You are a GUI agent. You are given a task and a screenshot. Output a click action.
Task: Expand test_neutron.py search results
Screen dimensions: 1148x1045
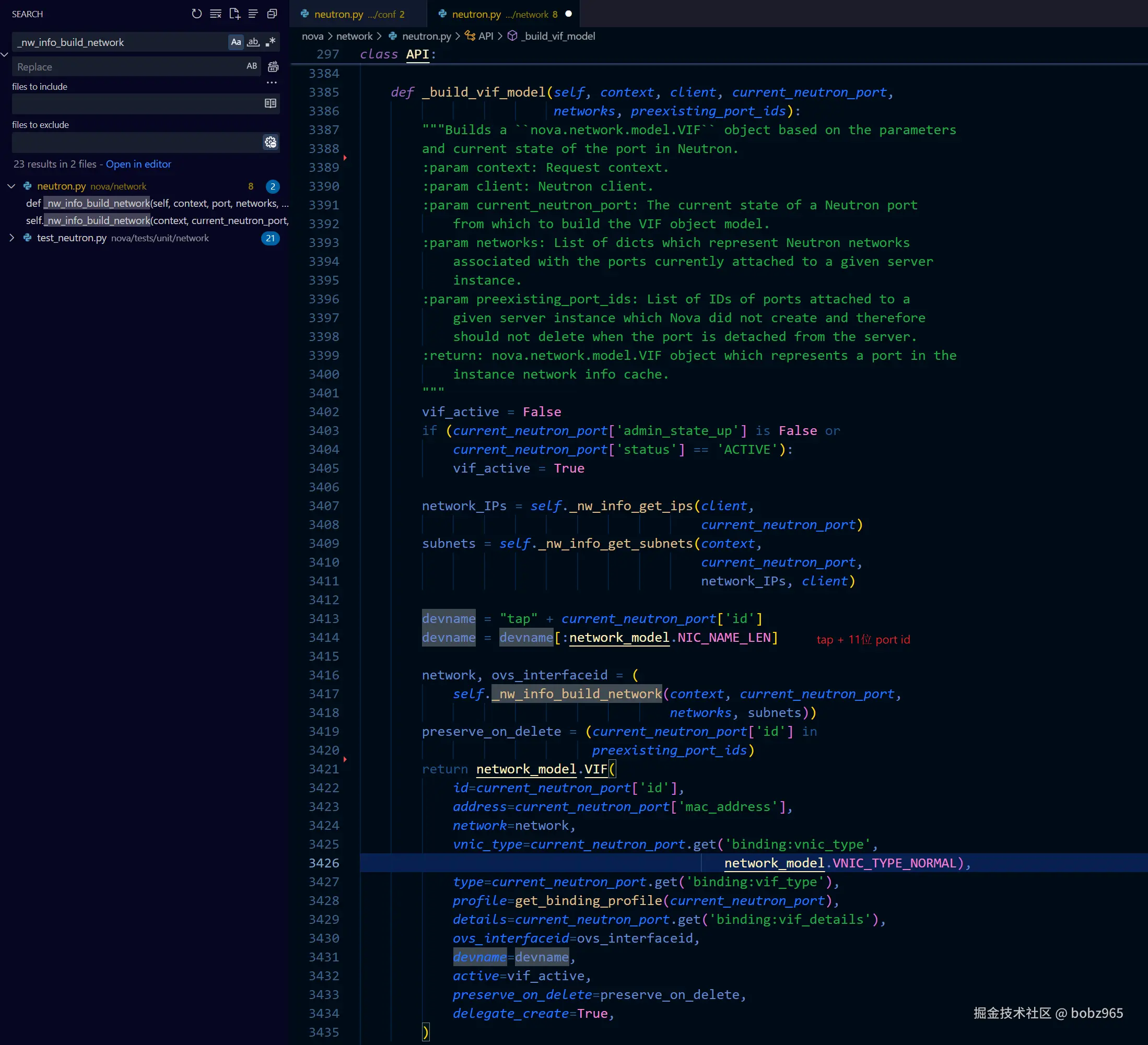11,238
